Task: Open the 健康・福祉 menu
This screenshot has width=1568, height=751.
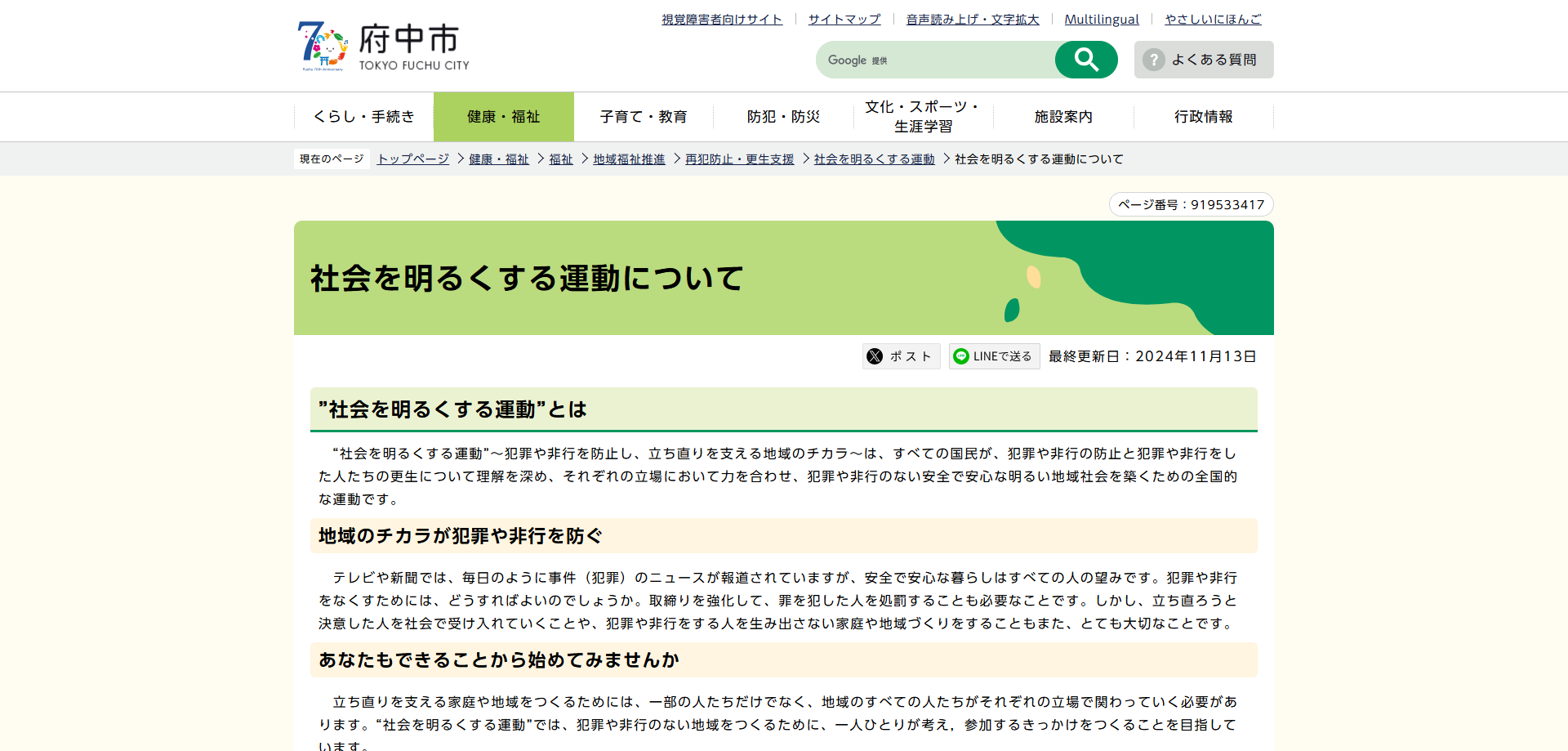Action: click(x=504, y=117)
